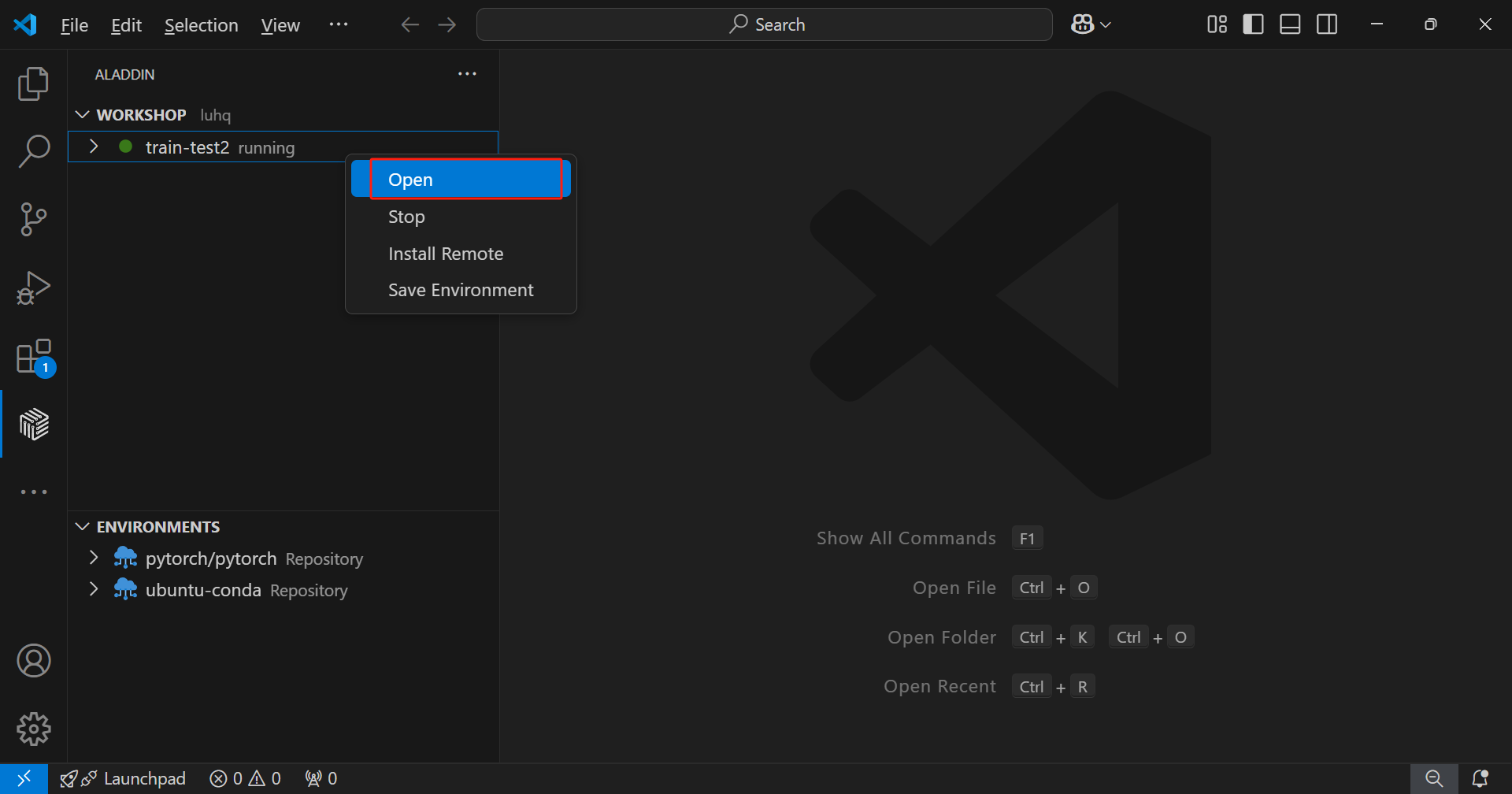Click Stop in the context menu

pyautogui.click(x=406, y=217)
